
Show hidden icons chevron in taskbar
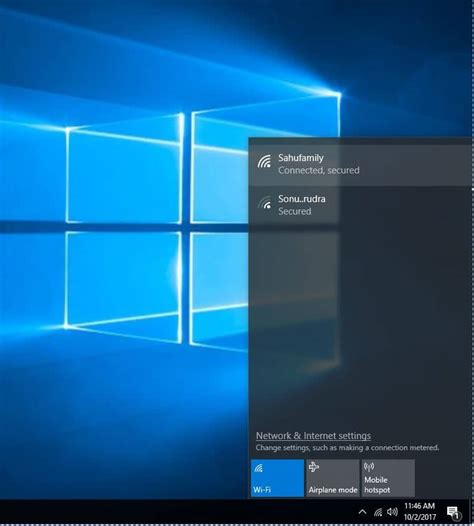(x=362, y=512)
